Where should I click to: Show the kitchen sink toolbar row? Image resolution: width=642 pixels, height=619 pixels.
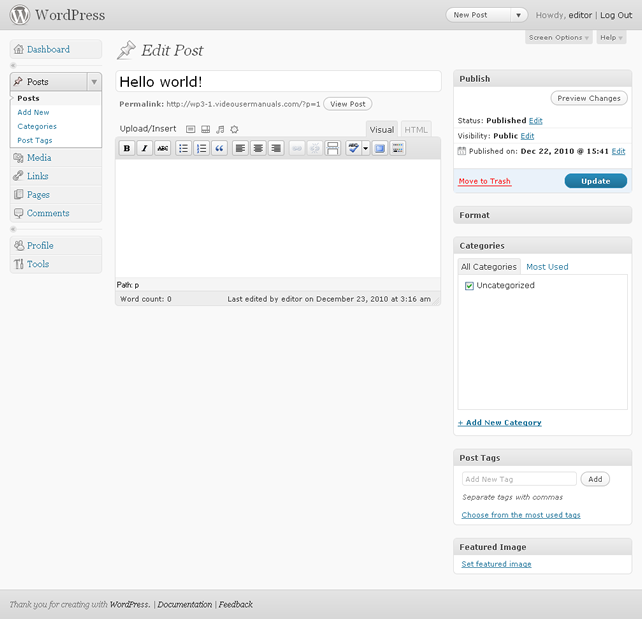[x=398, y=148]
